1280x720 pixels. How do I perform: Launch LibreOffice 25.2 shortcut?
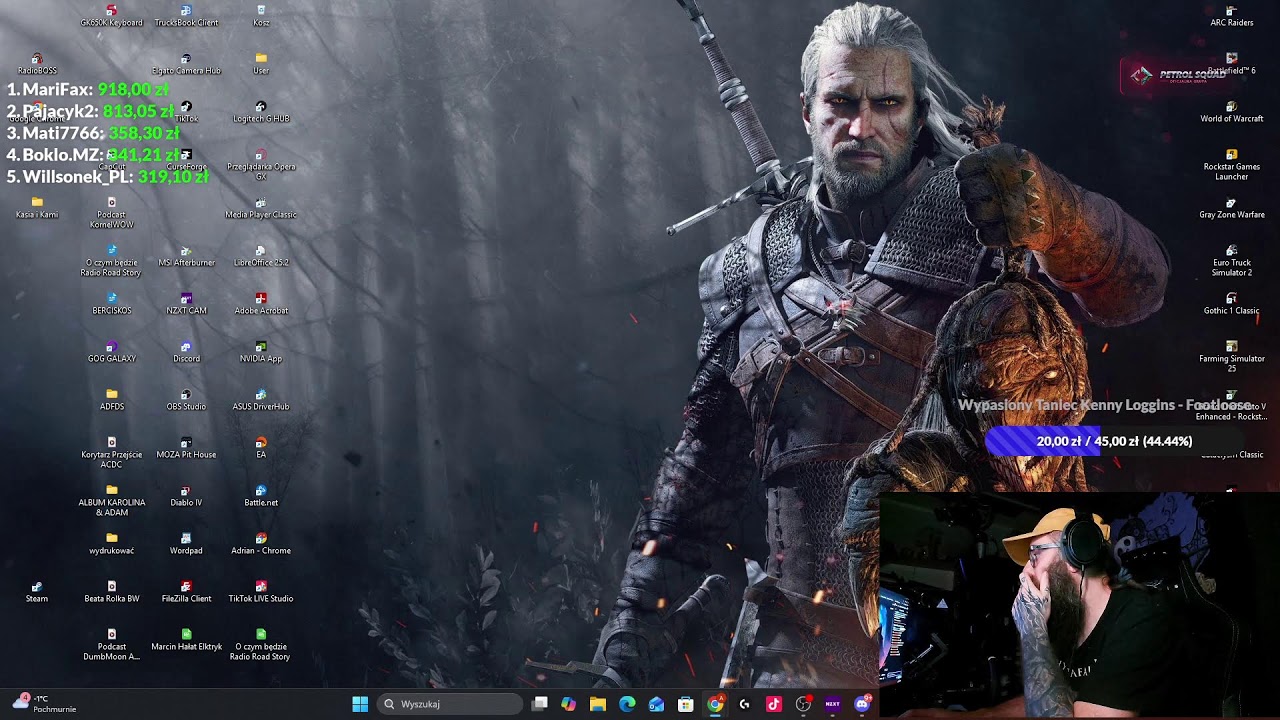click(x=261, y=256)
